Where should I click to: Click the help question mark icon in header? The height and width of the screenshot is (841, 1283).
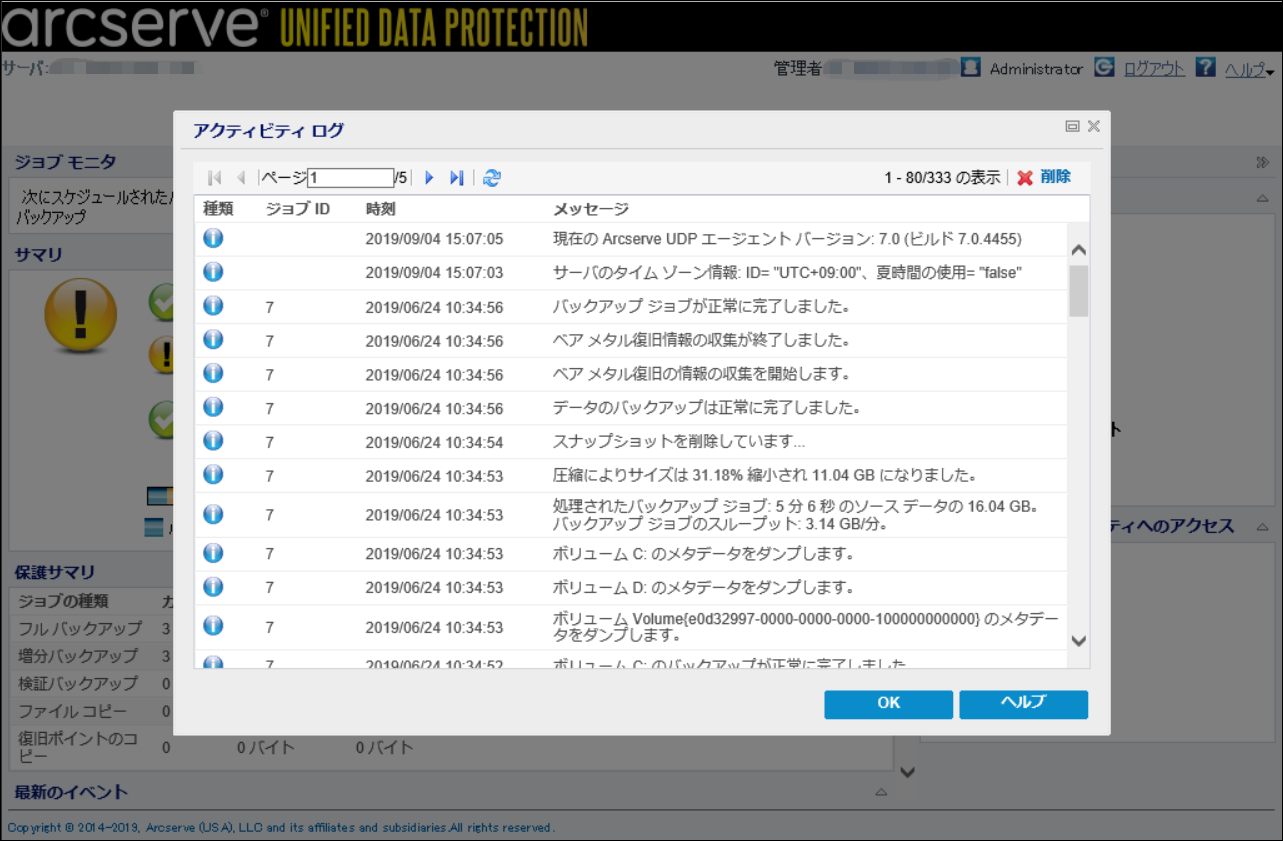(x=1206, y=67)
